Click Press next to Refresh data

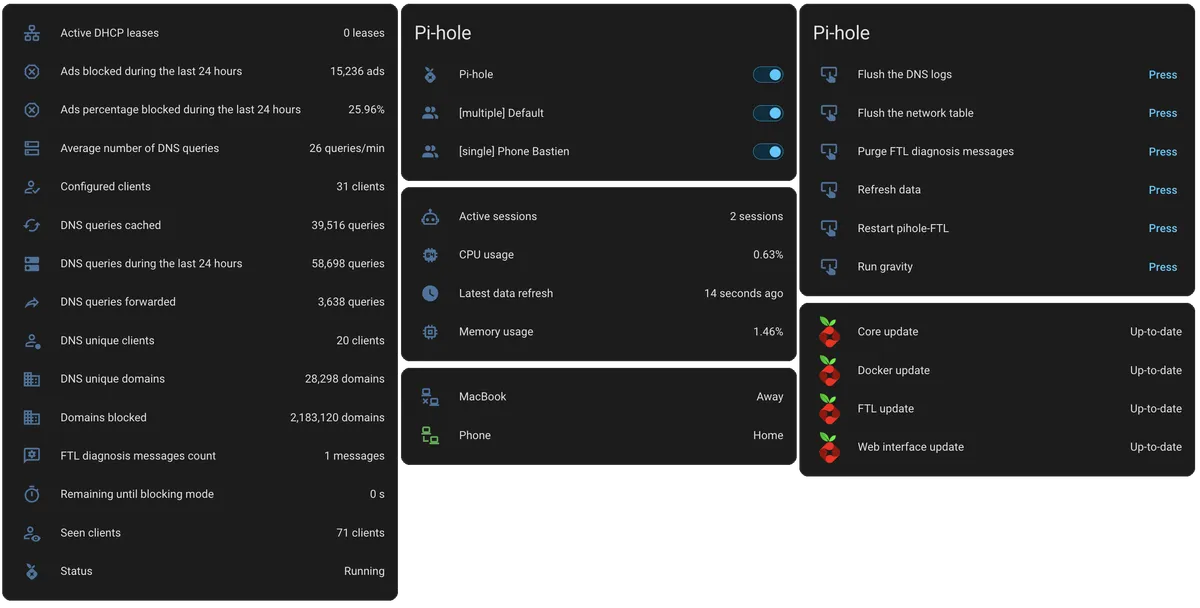tap(1163, 190)
